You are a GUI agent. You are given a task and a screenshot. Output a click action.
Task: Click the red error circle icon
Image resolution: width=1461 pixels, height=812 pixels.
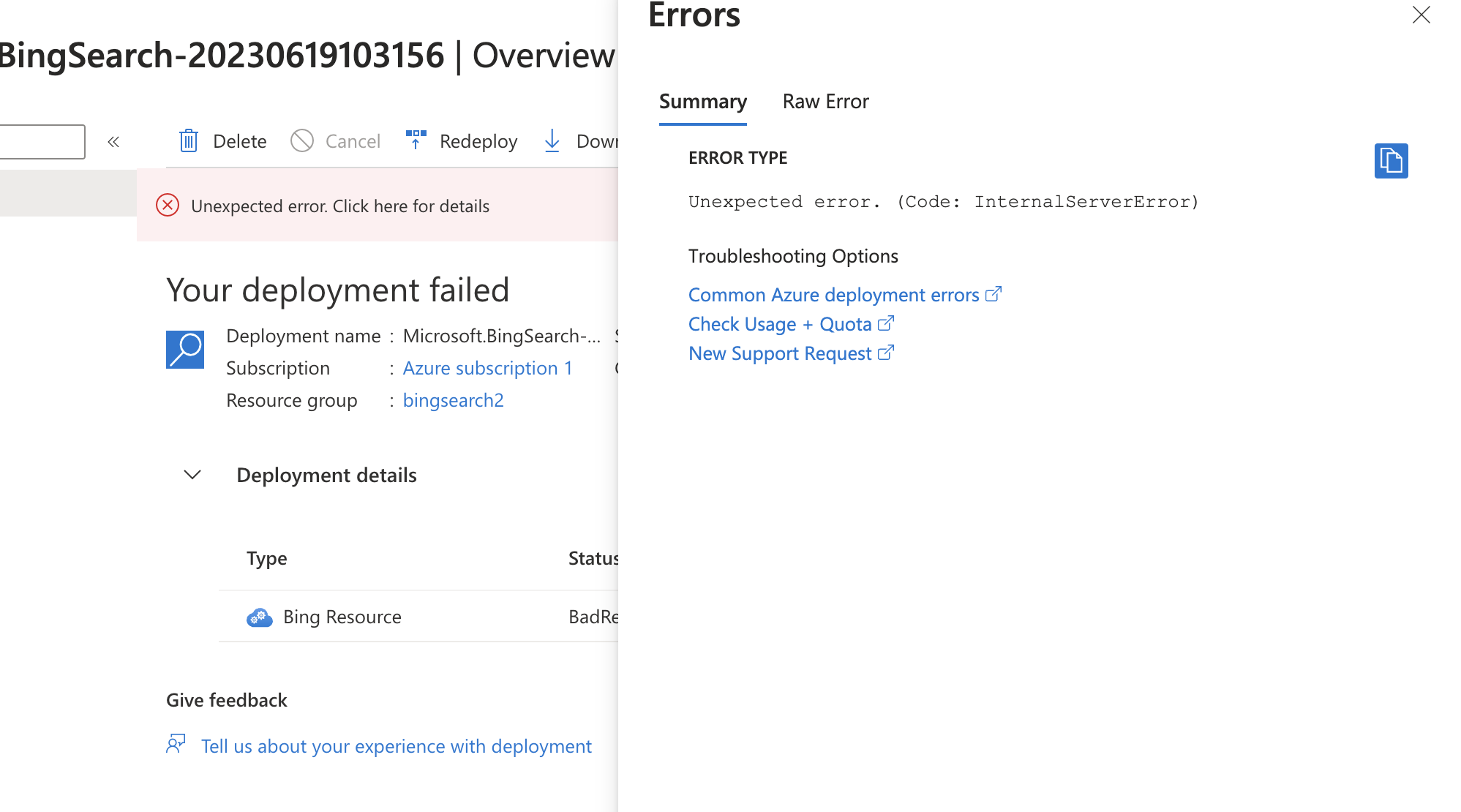pyautogui.click(x=168, y=206)
